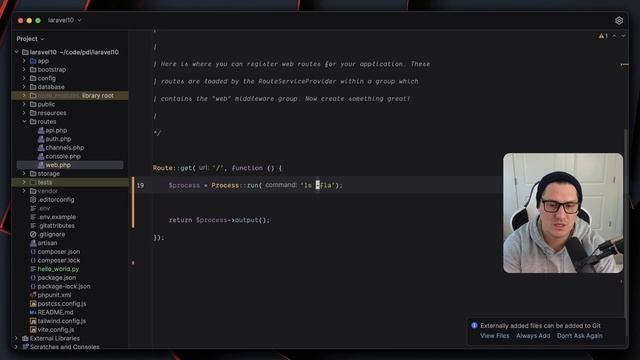640x360 pixels.
Task: Select the channels.php file icon
Action: coord(41,148)
